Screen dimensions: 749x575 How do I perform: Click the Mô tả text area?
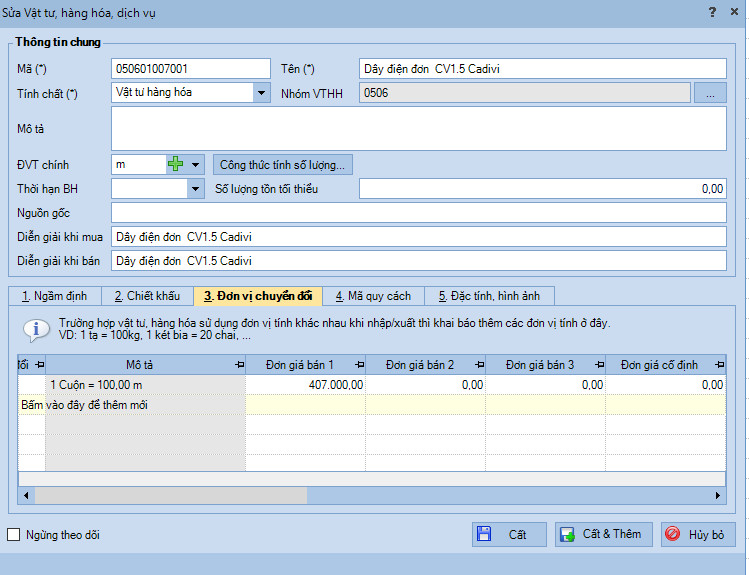419,128
